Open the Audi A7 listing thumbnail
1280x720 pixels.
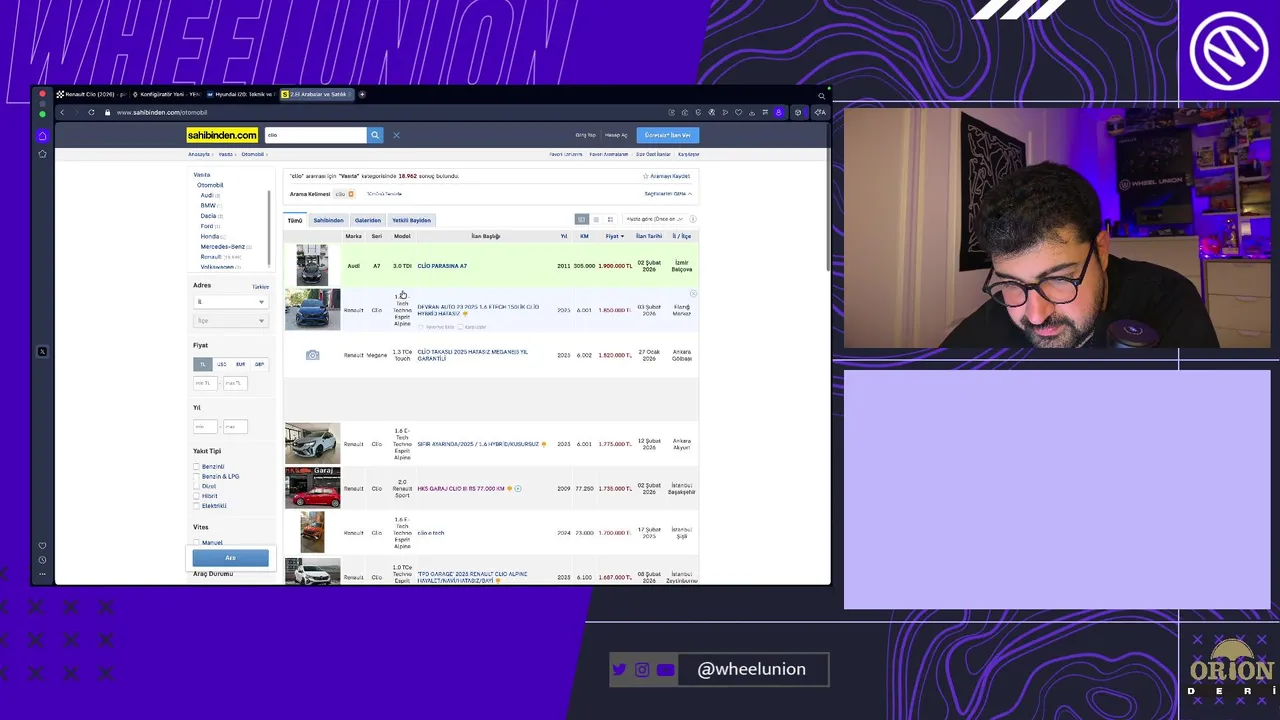point(312,265)
